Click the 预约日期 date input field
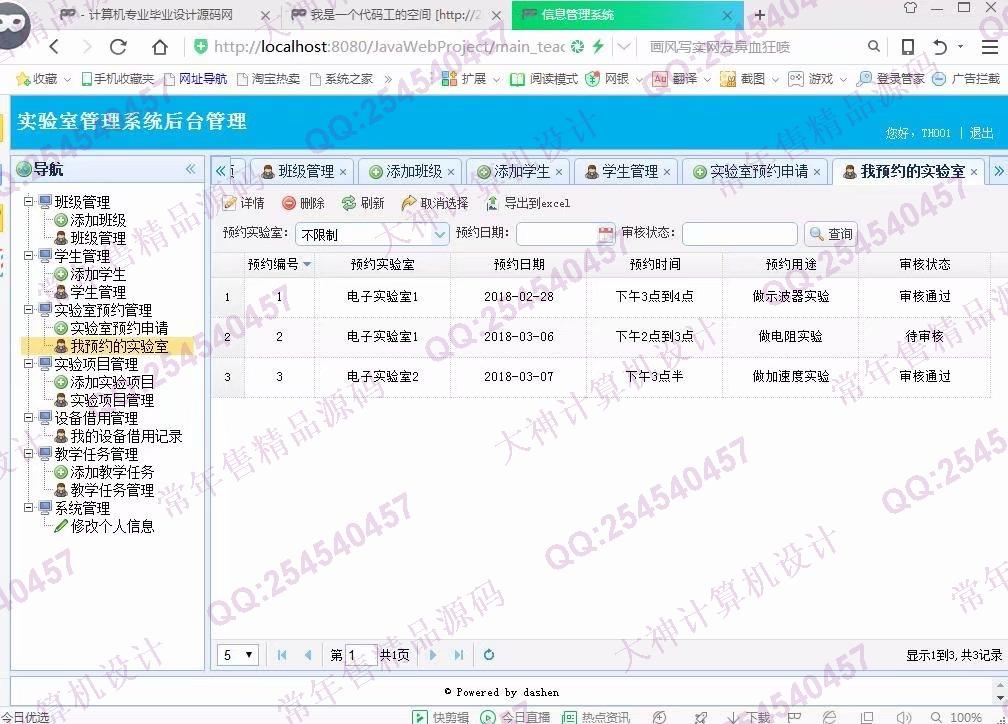This screenshot has height=724, width=1008. point(557,234)
